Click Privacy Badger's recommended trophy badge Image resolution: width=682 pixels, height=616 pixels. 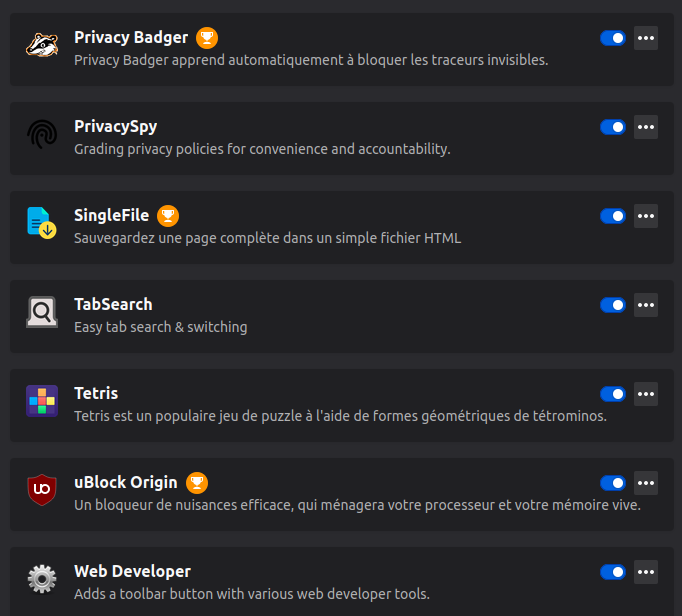click(x=207, y=38)
